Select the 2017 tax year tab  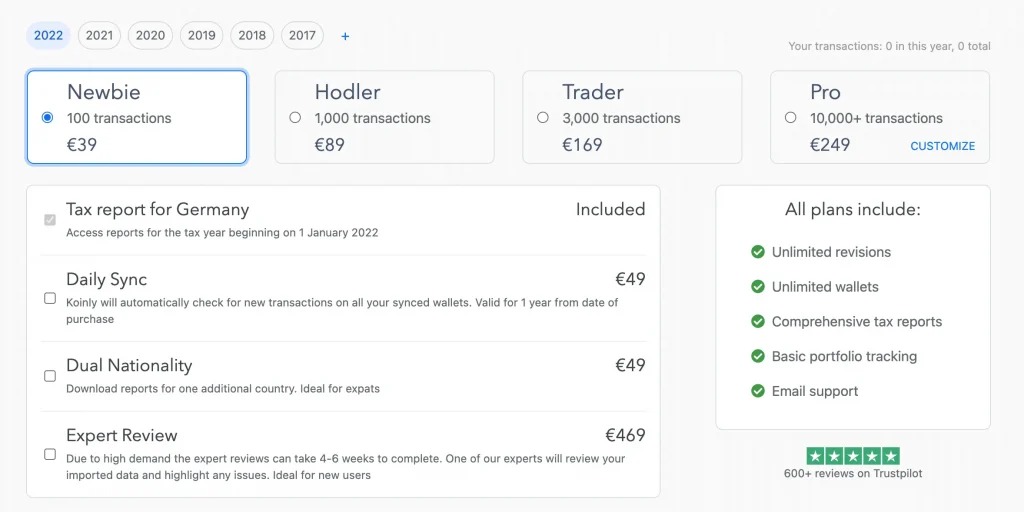click(302, 36)
